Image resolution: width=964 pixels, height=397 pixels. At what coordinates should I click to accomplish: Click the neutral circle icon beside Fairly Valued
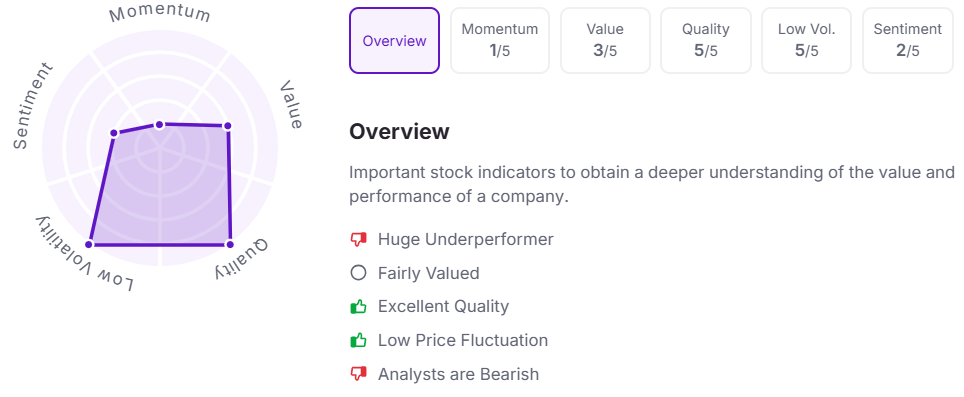pos(358,273)
